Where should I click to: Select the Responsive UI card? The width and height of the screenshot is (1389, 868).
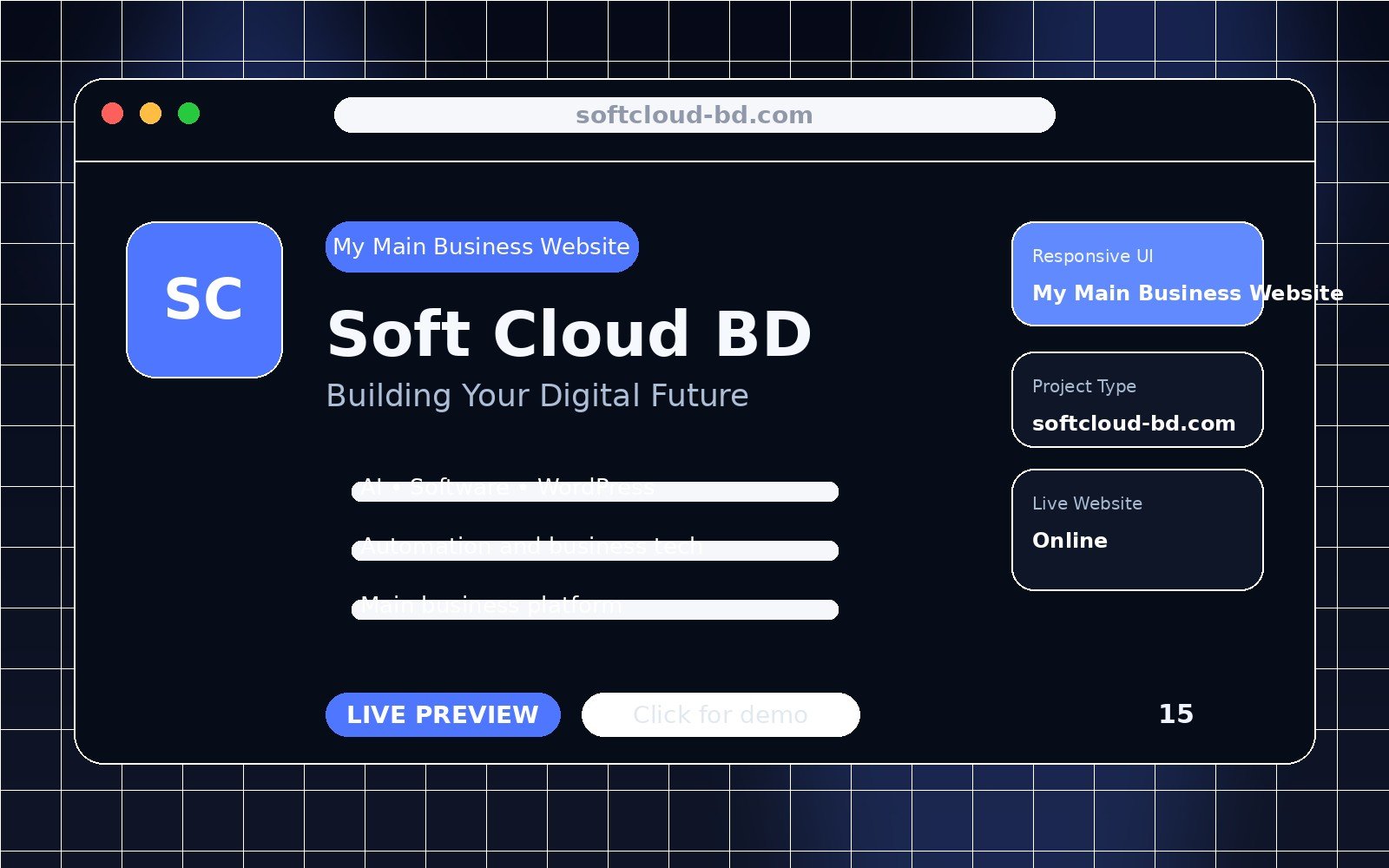1137,273
